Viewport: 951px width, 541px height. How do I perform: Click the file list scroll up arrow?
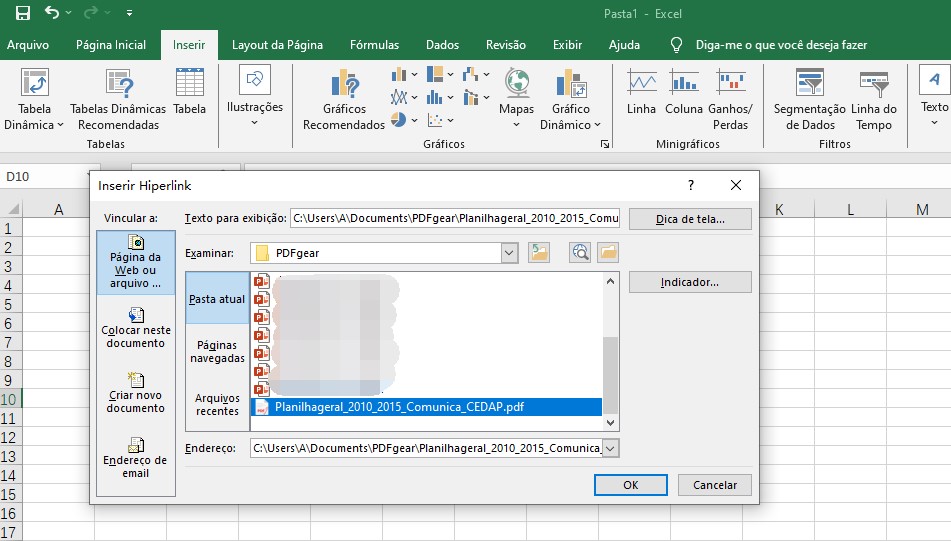pyautogui.click(x=610, y=281)
